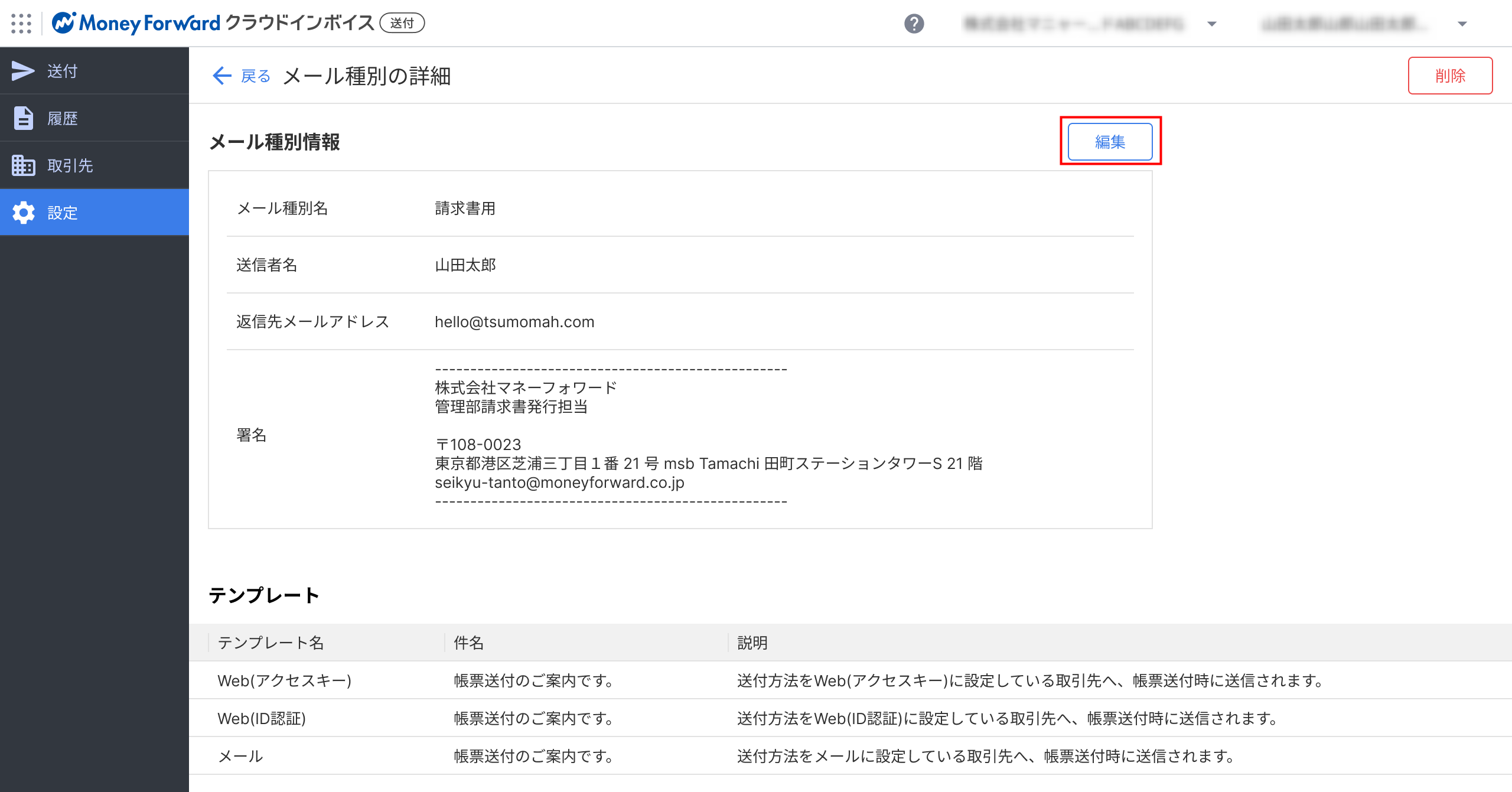Click the 取引先 building icon
This screenshot has height=792, width=1512.
coord(23,165)
